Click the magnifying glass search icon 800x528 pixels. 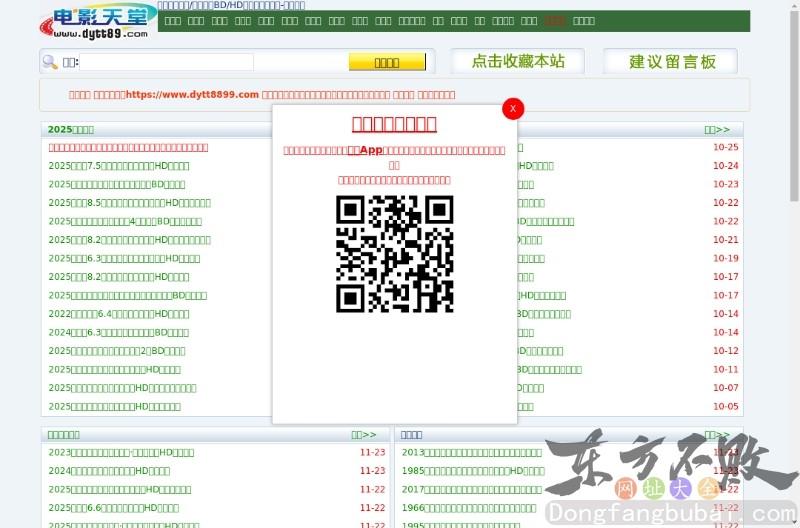pyautogui.click(x=49, y=62)
